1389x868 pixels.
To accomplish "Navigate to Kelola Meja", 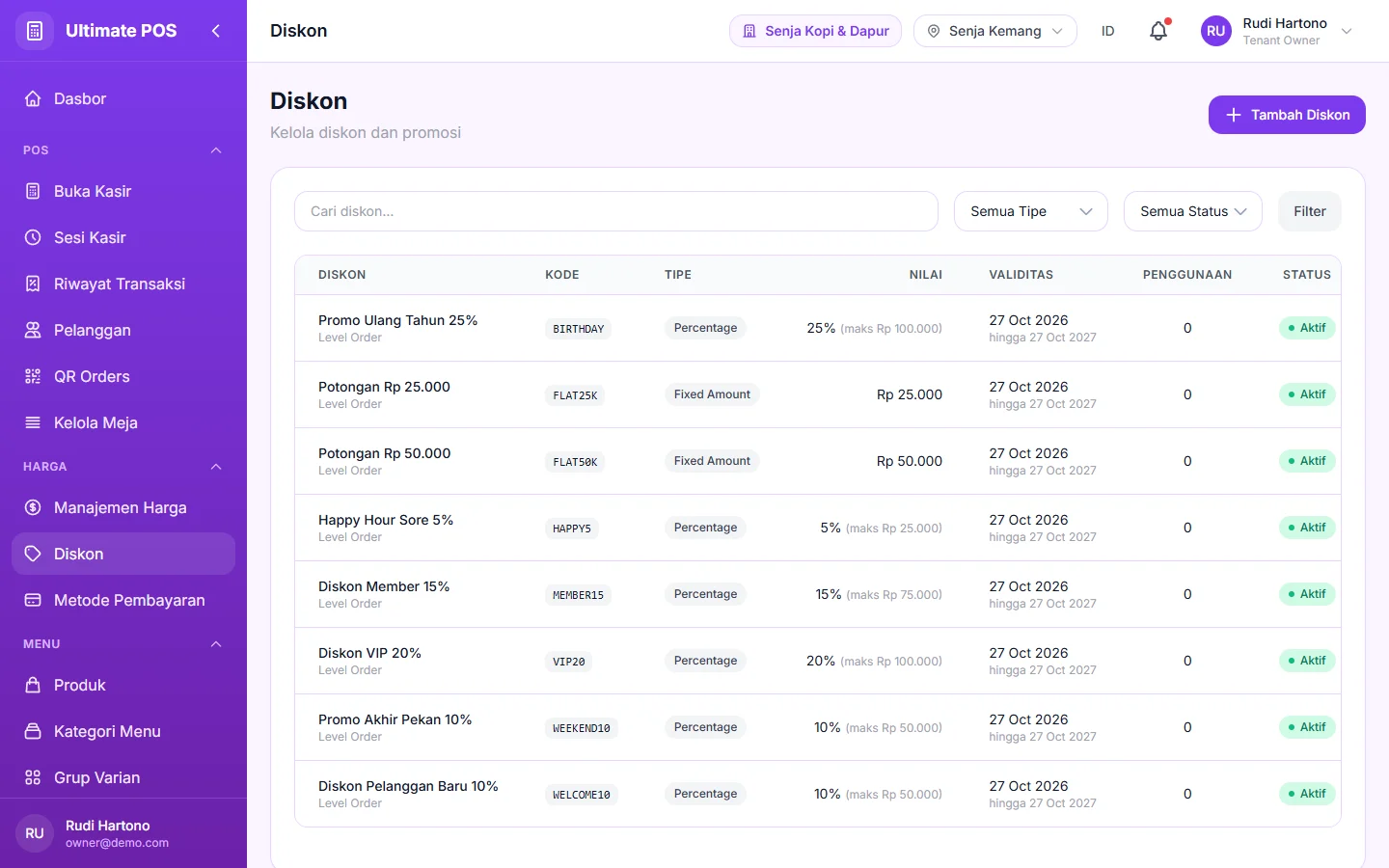I will (x=123, y=422).
